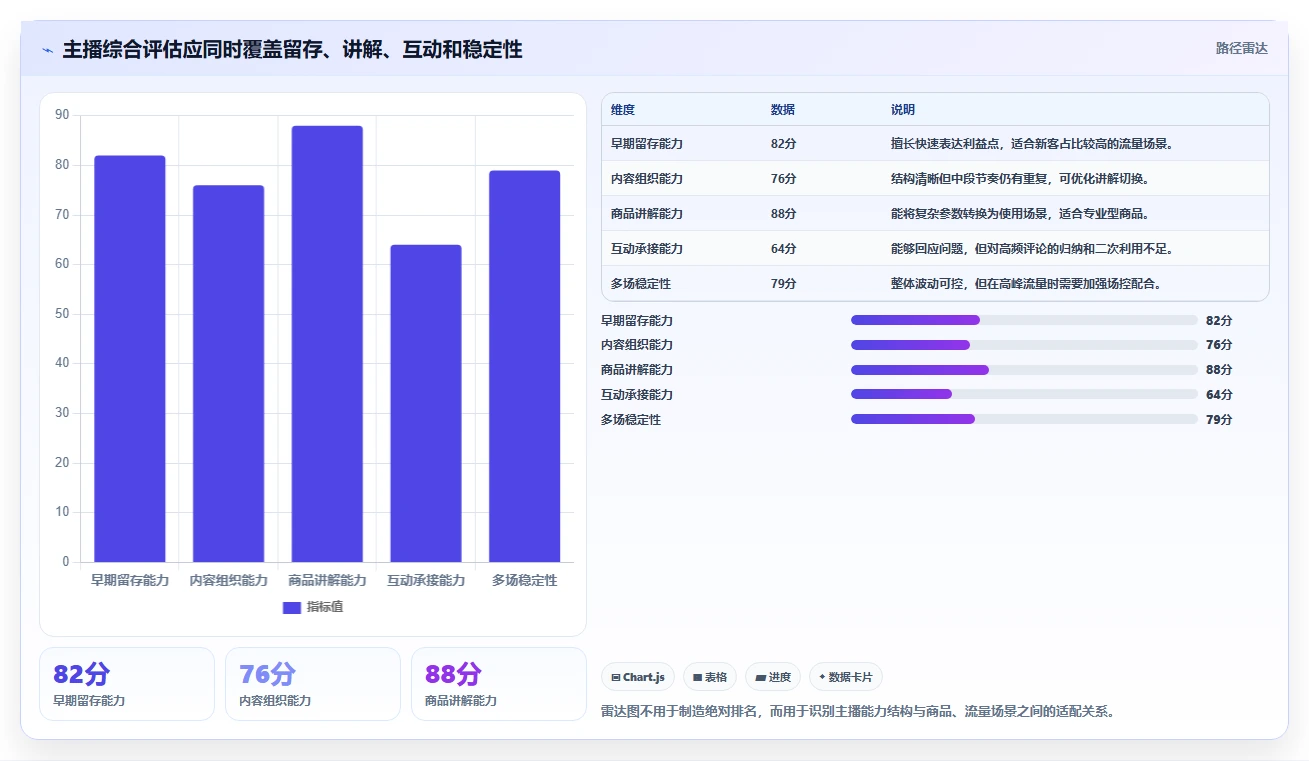Select table cell 内容组织能力
Viewport: 1309px width, 761px height.
tap(647, 179)
